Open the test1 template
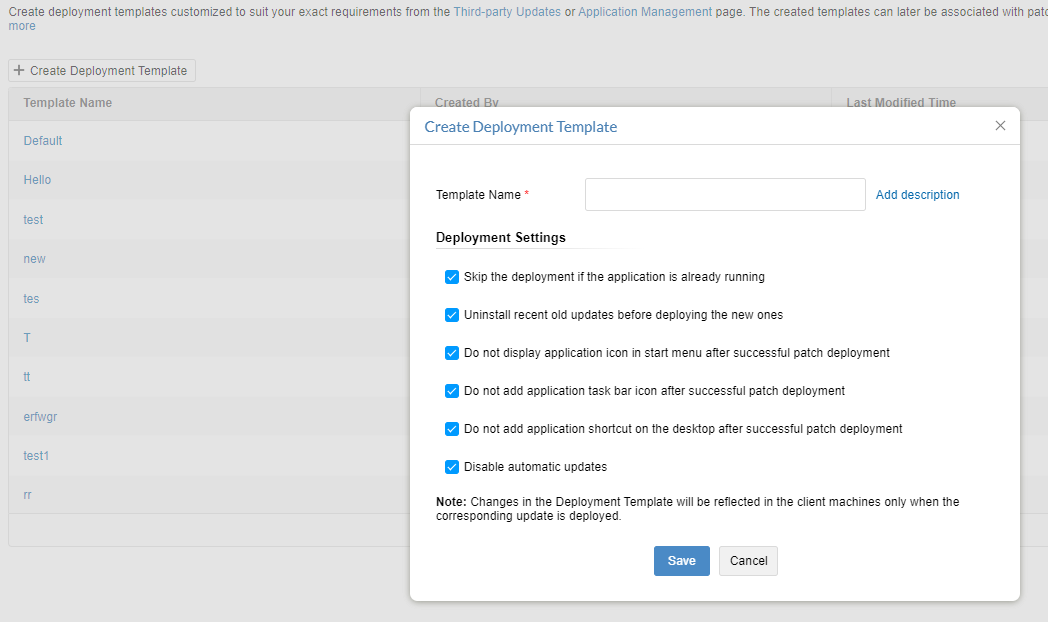This screenshot has height=622, width=1048. click(36, 456)
